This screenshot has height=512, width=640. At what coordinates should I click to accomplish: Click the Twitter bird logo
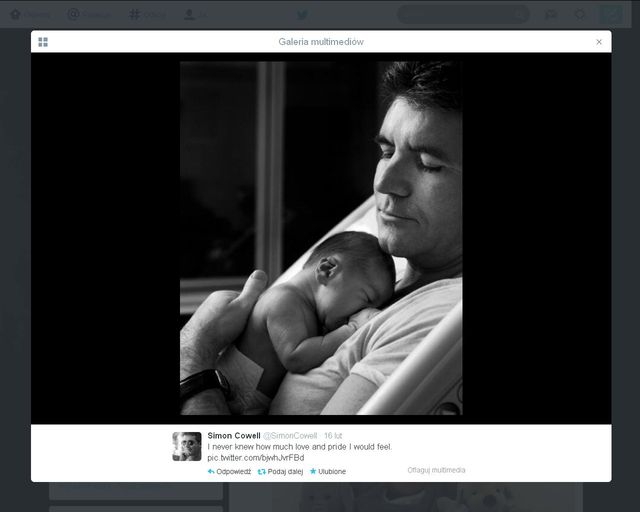[x=302, y=15]
